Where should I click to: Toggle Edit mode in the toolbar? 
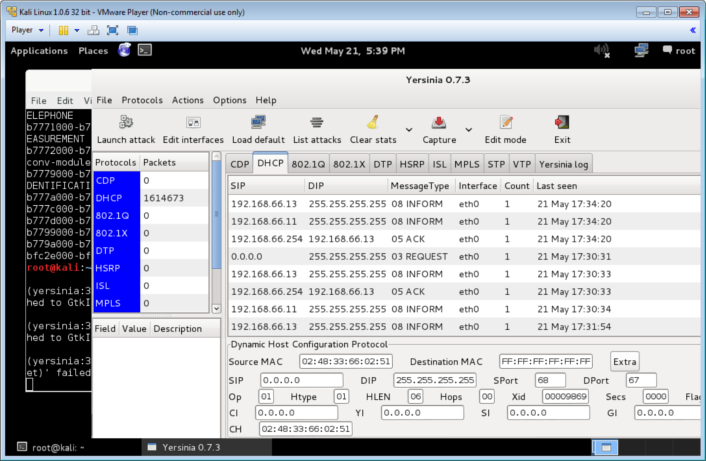coord(505,123)
